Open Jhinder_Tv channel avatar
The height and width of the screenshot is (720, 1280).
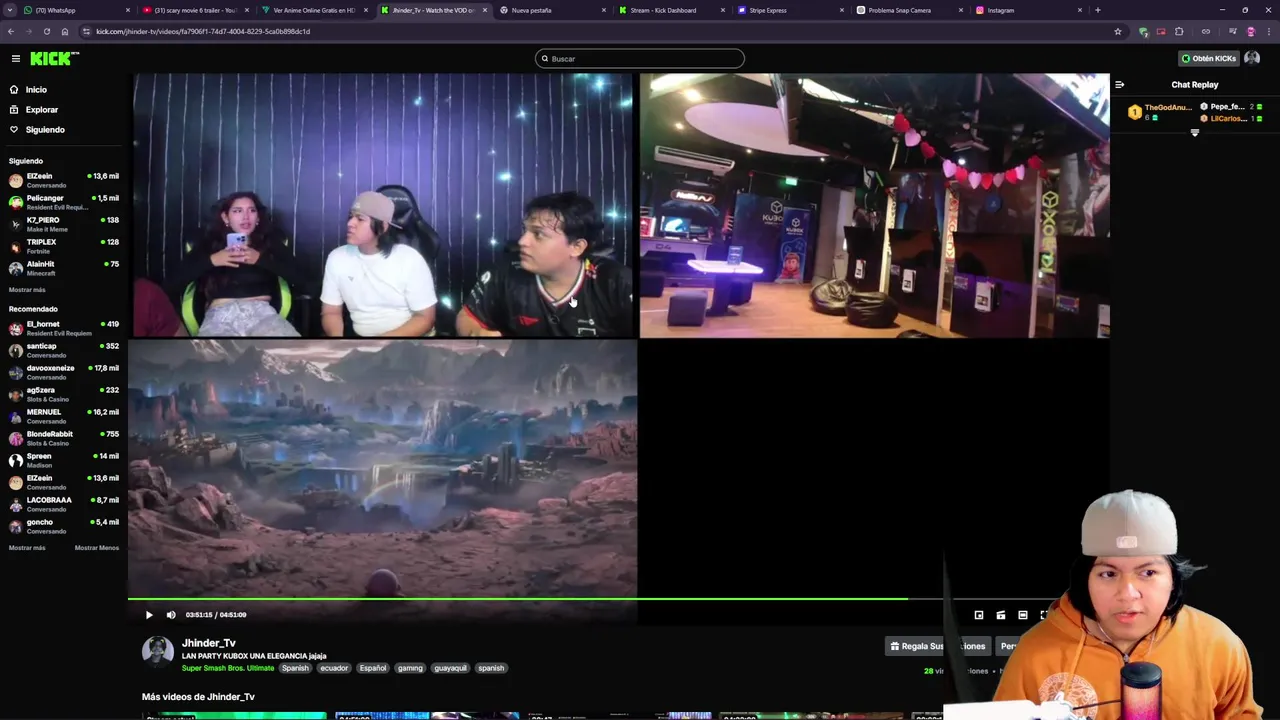point(158,651)
